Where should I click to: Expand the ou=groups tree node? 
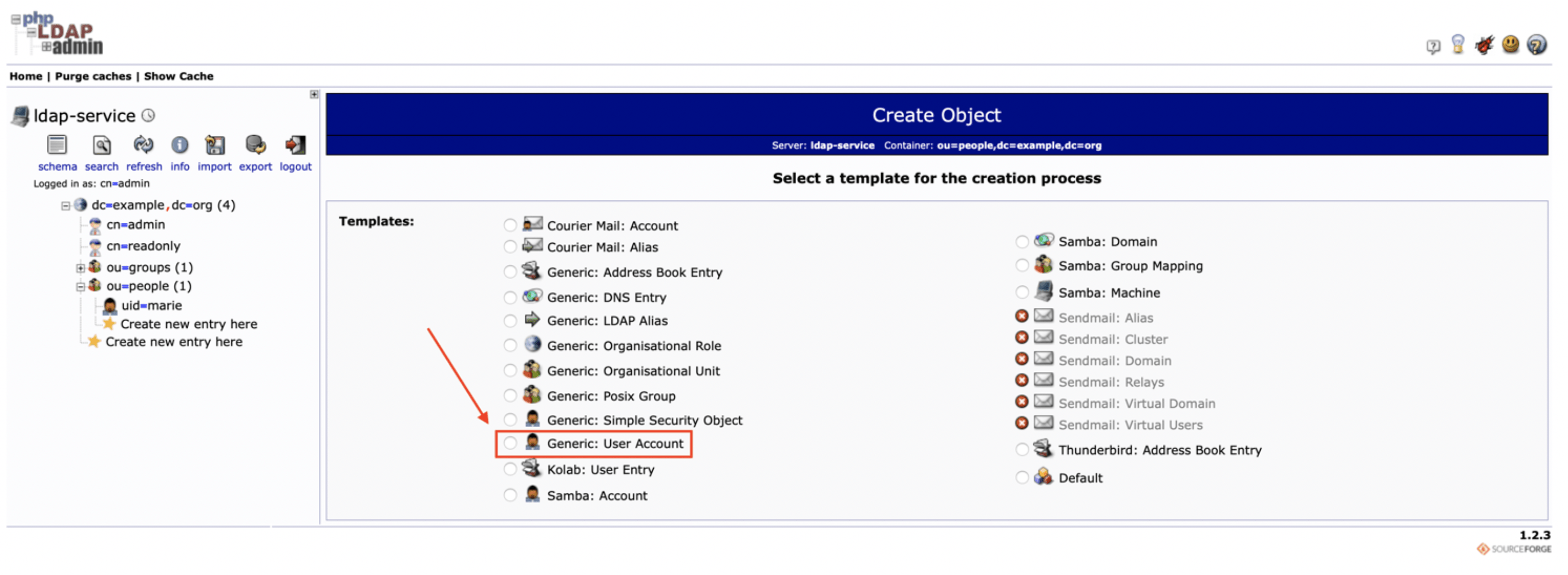(80, 268)
